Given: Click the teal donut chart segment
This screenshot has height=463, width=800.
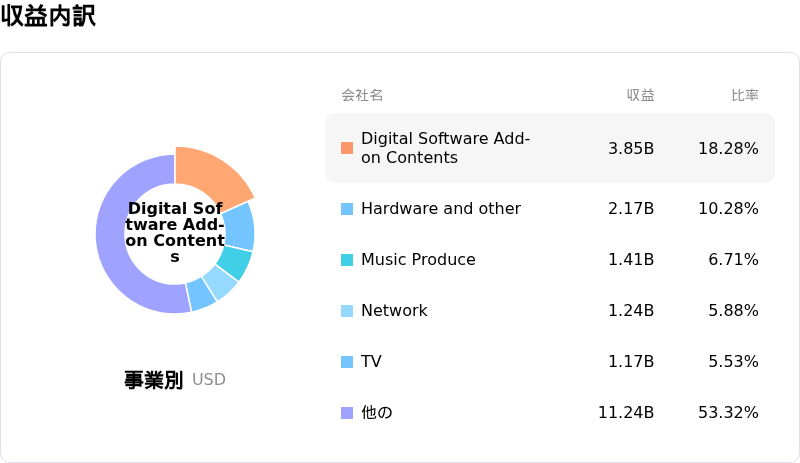Looking at the screenshot, I should point(236,263).
